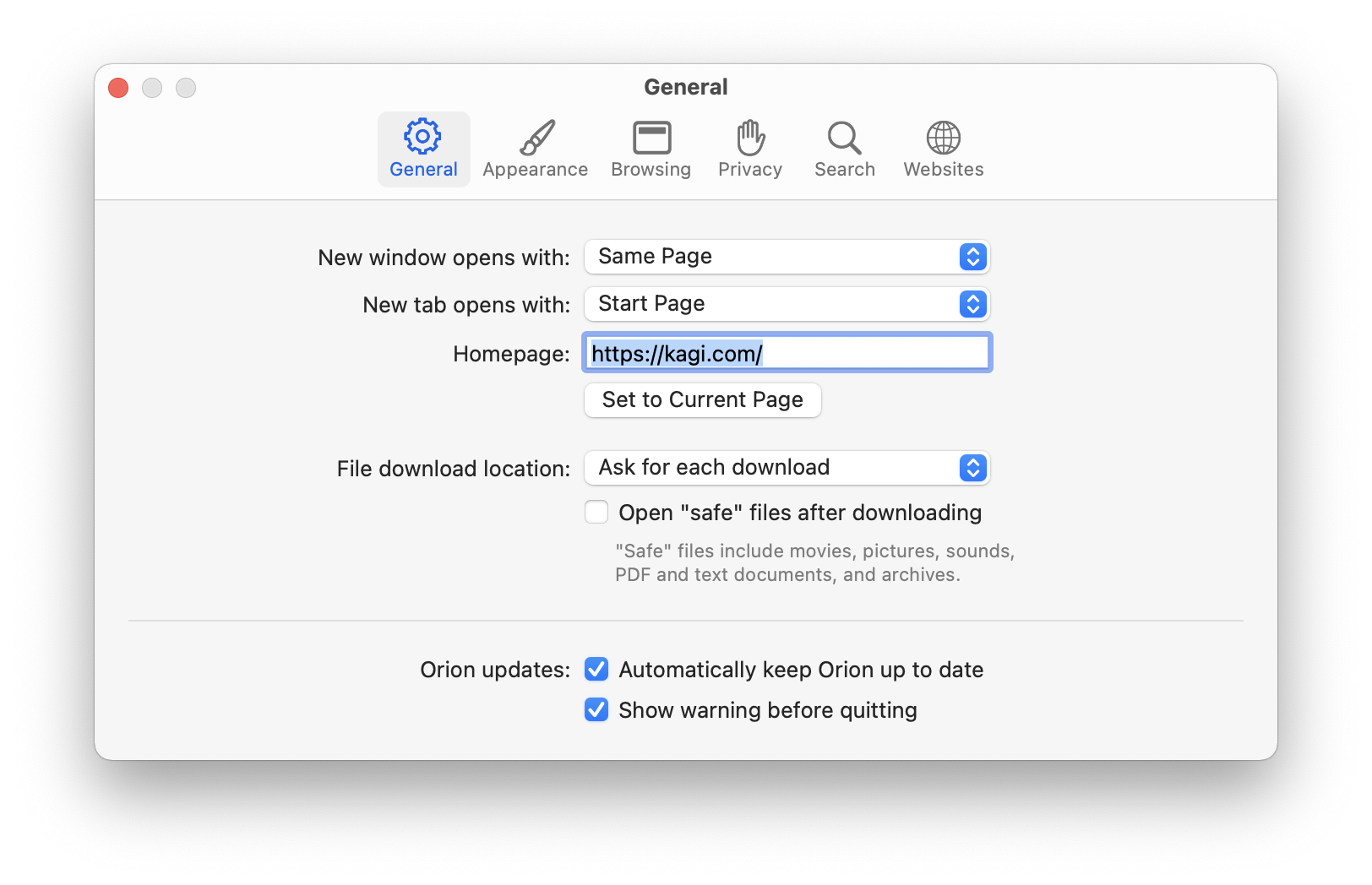This screenshot has height=885, width=1372.
Task: Click the yellow minimize window button
Action: point(152,88)
